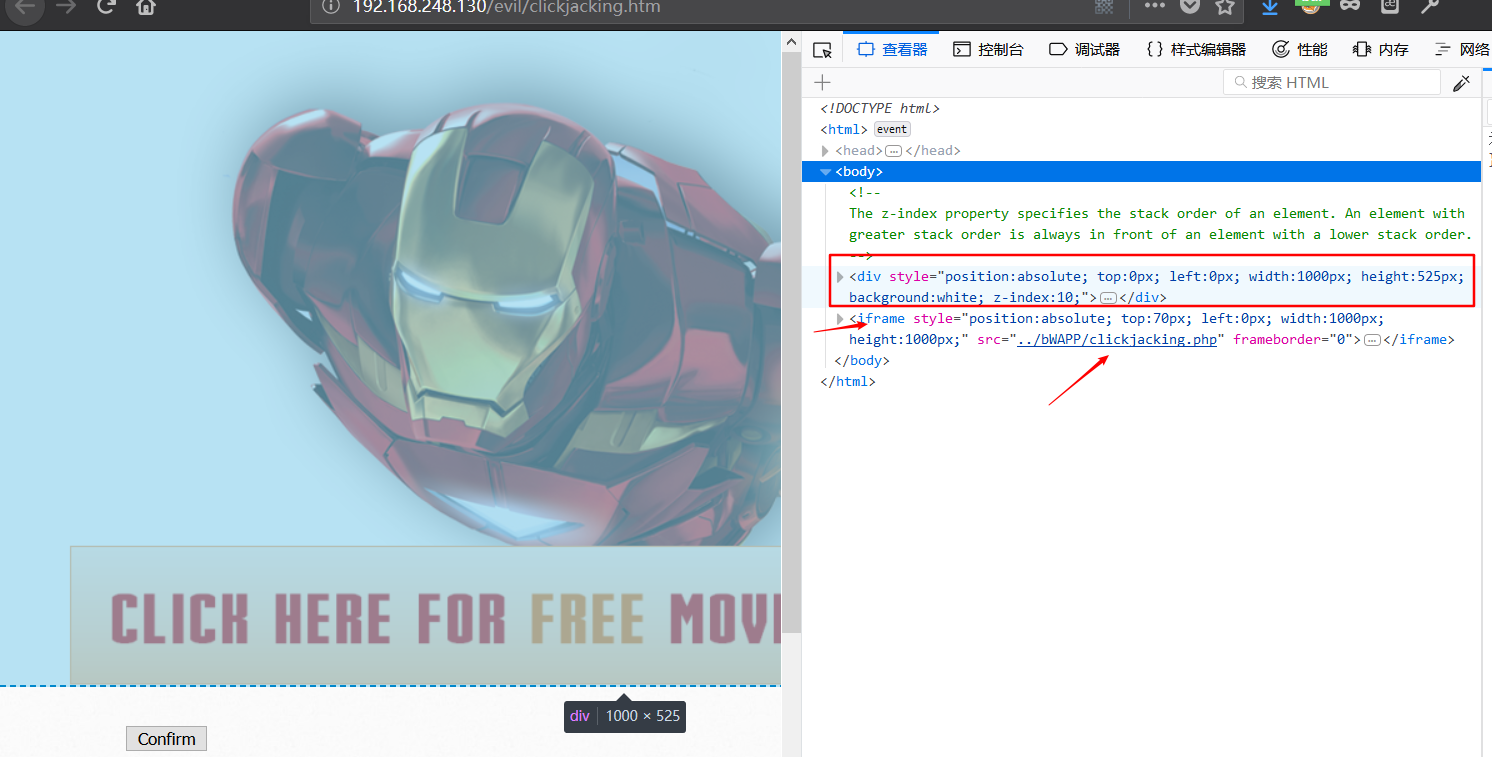The image size is (1492, 757).
Task: Focus the 搜索 HTML search field
Action: tap(1332, 83)
